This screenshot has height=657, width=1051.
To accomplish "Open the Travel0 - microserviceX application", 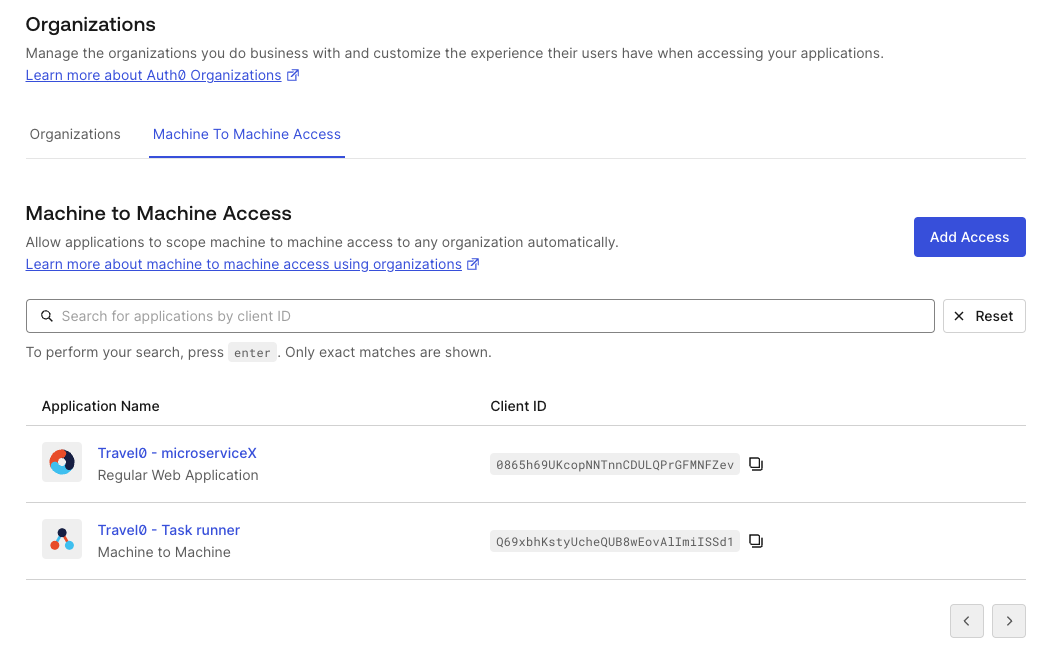I will pos(177,453).
